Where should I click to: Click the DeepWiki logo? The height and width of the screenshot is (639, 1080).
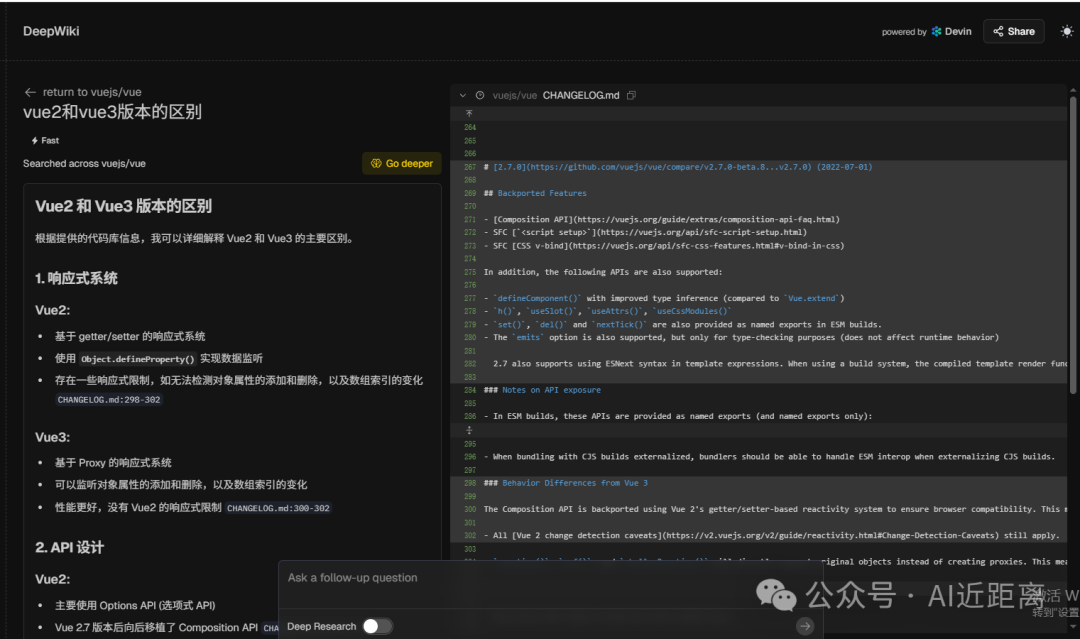(51, 31)
